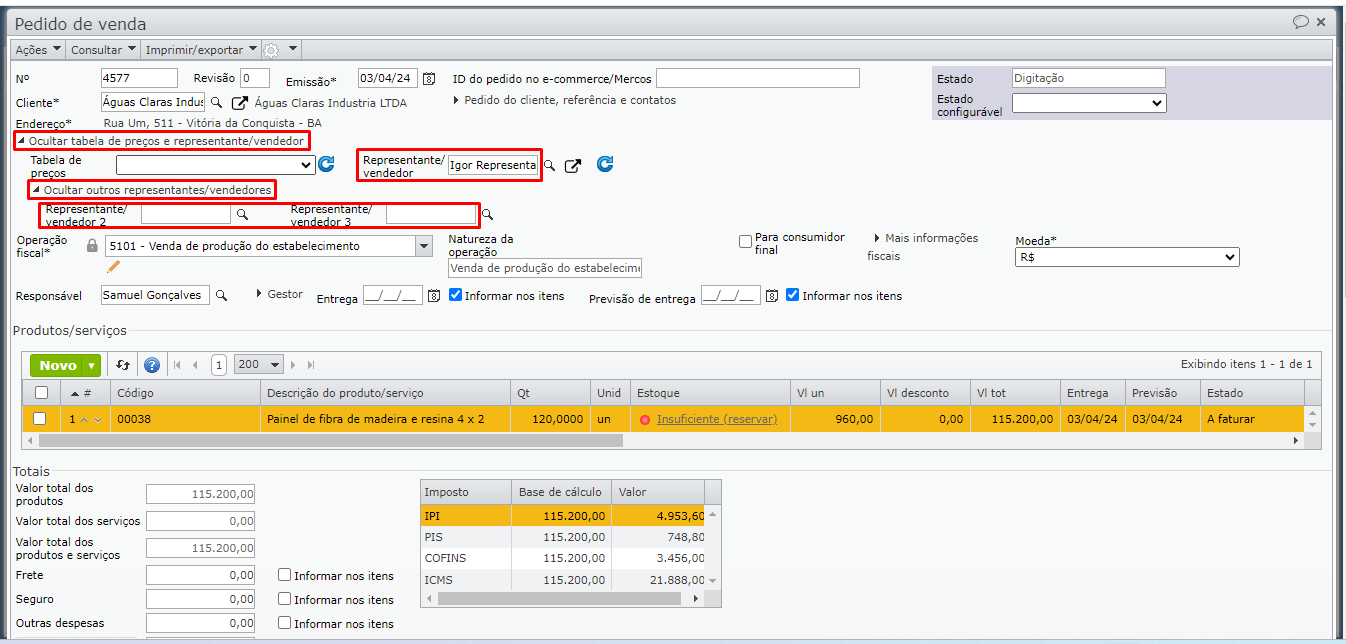Open calendar next to Previsão de entrega
The width and height of the screenshot is (1346, 644).
pos(771,296)
